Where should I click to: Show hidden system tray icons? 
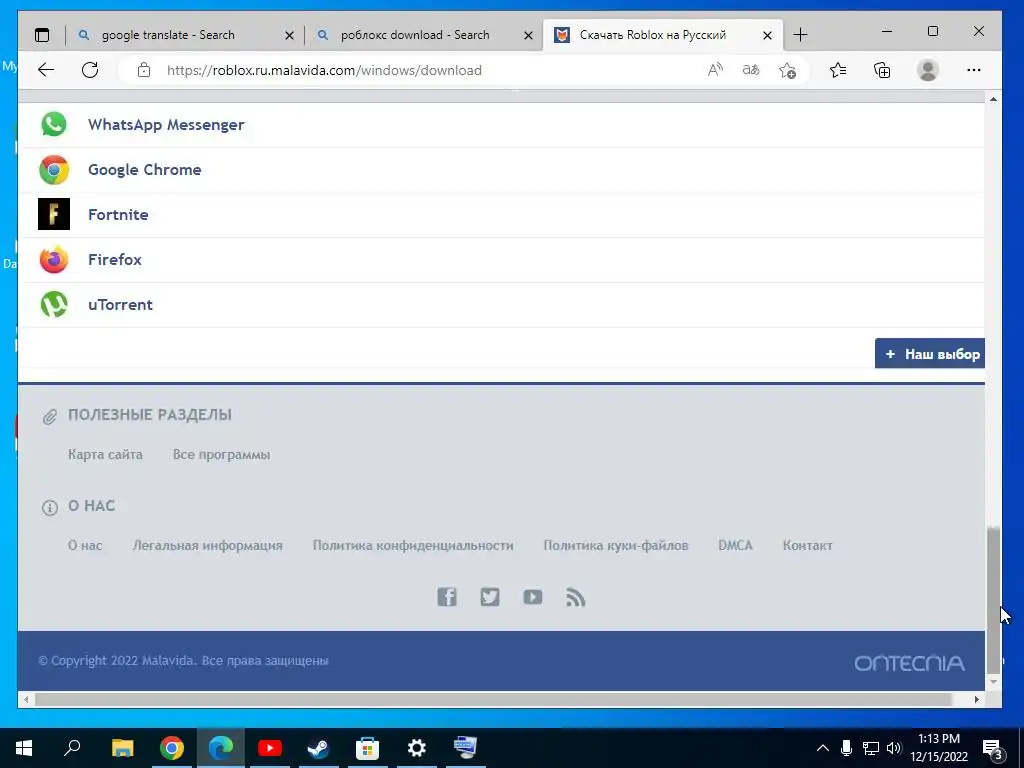[x=823, y=748]
